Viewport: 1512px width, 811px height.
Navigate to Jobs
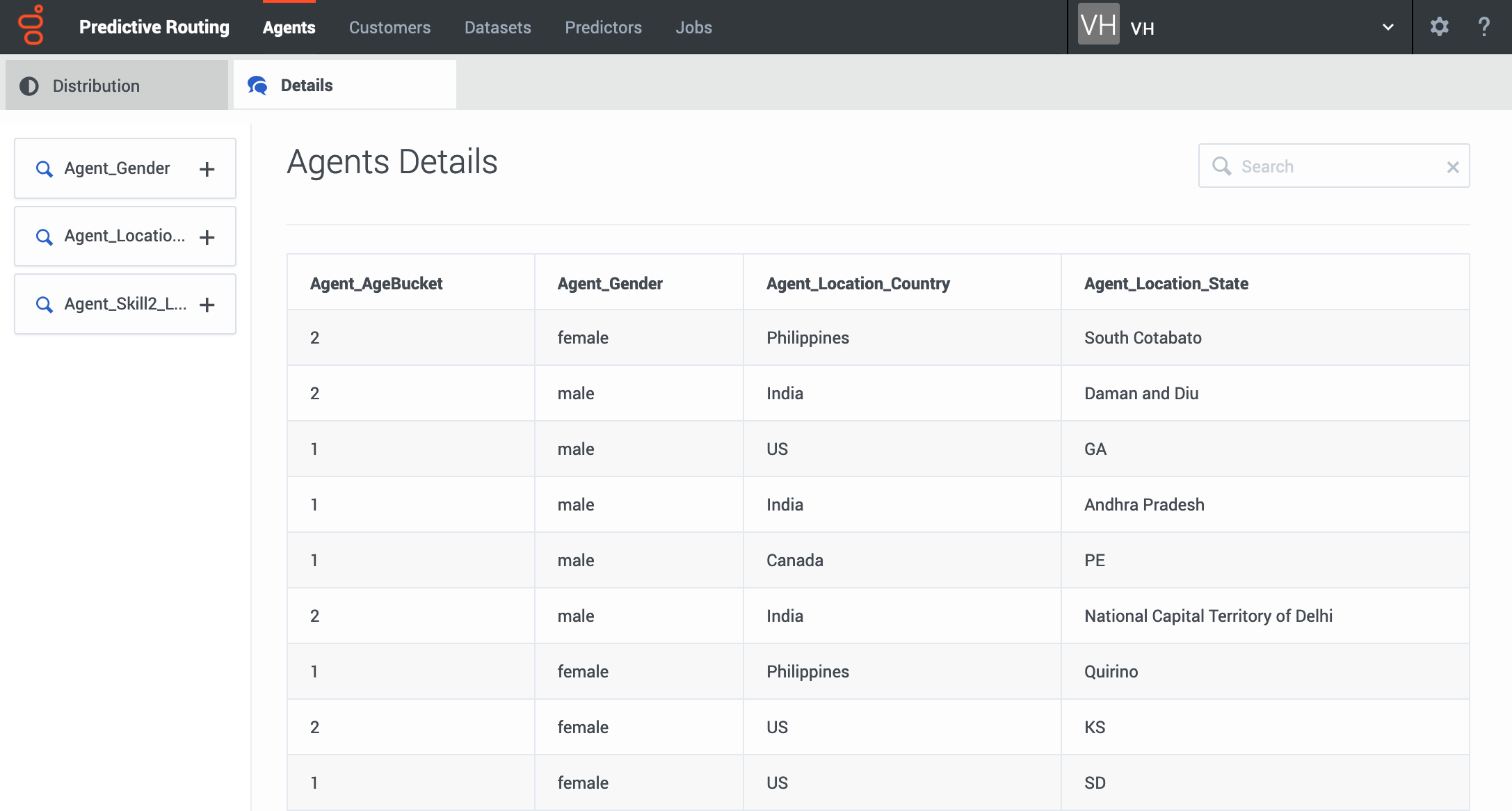click(x=693, y=27)
